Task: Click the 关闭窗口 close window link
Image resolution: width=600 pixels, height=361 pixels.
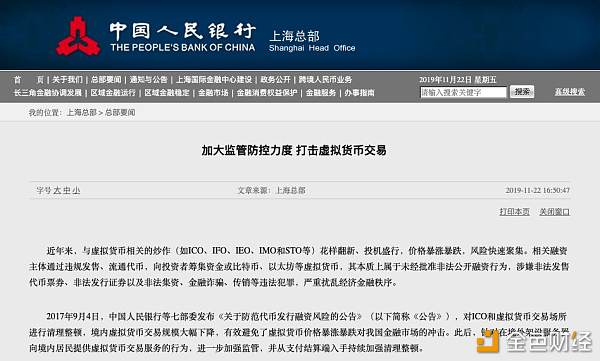Action: coord(554,212)
